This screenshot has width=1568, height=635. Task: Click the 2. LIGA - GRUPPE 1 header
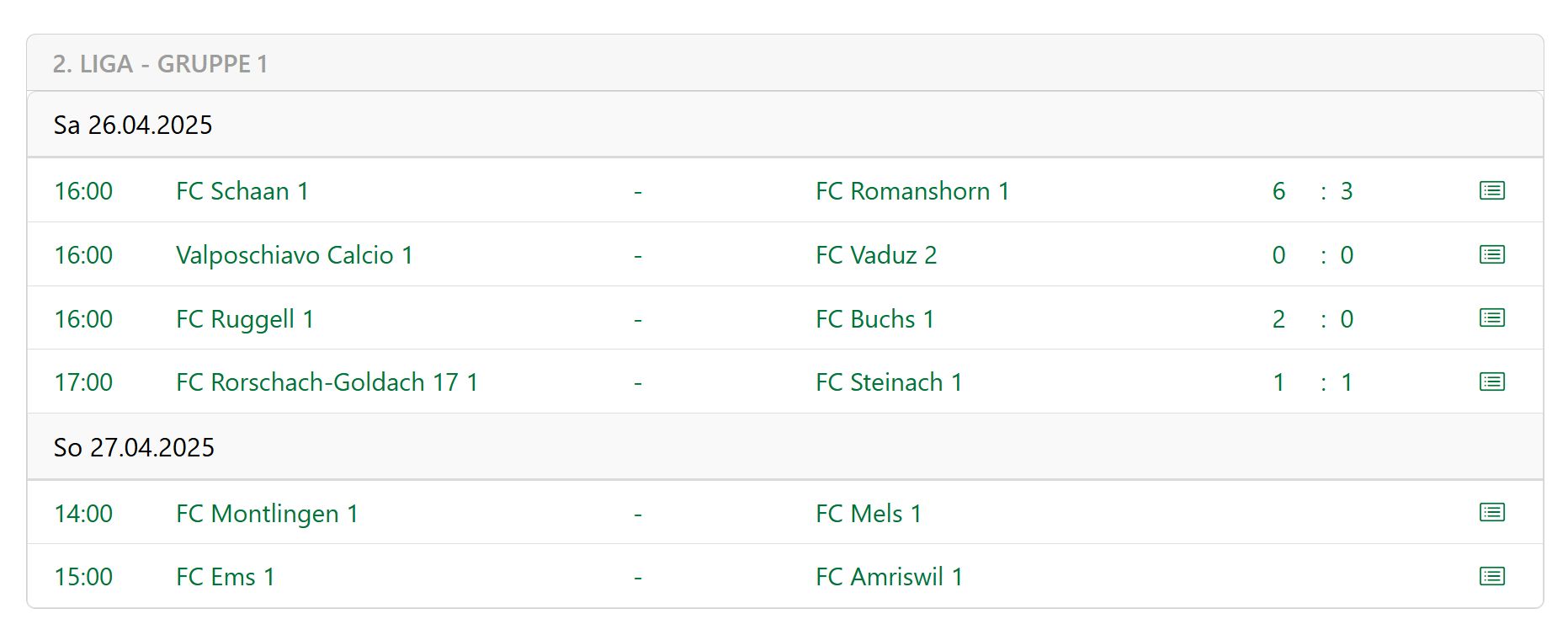pyautogui.click(x=160, y=64)
